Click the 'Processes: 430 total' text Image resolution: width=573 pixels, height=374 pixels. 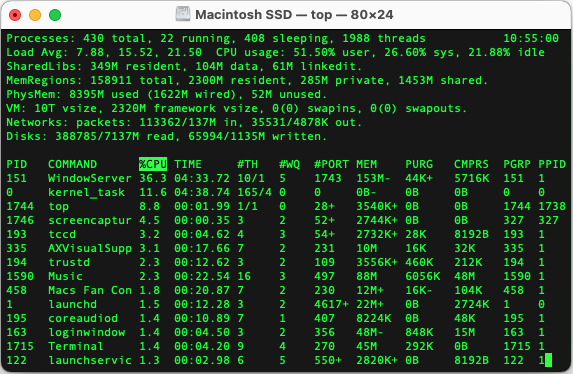[76, 38]
